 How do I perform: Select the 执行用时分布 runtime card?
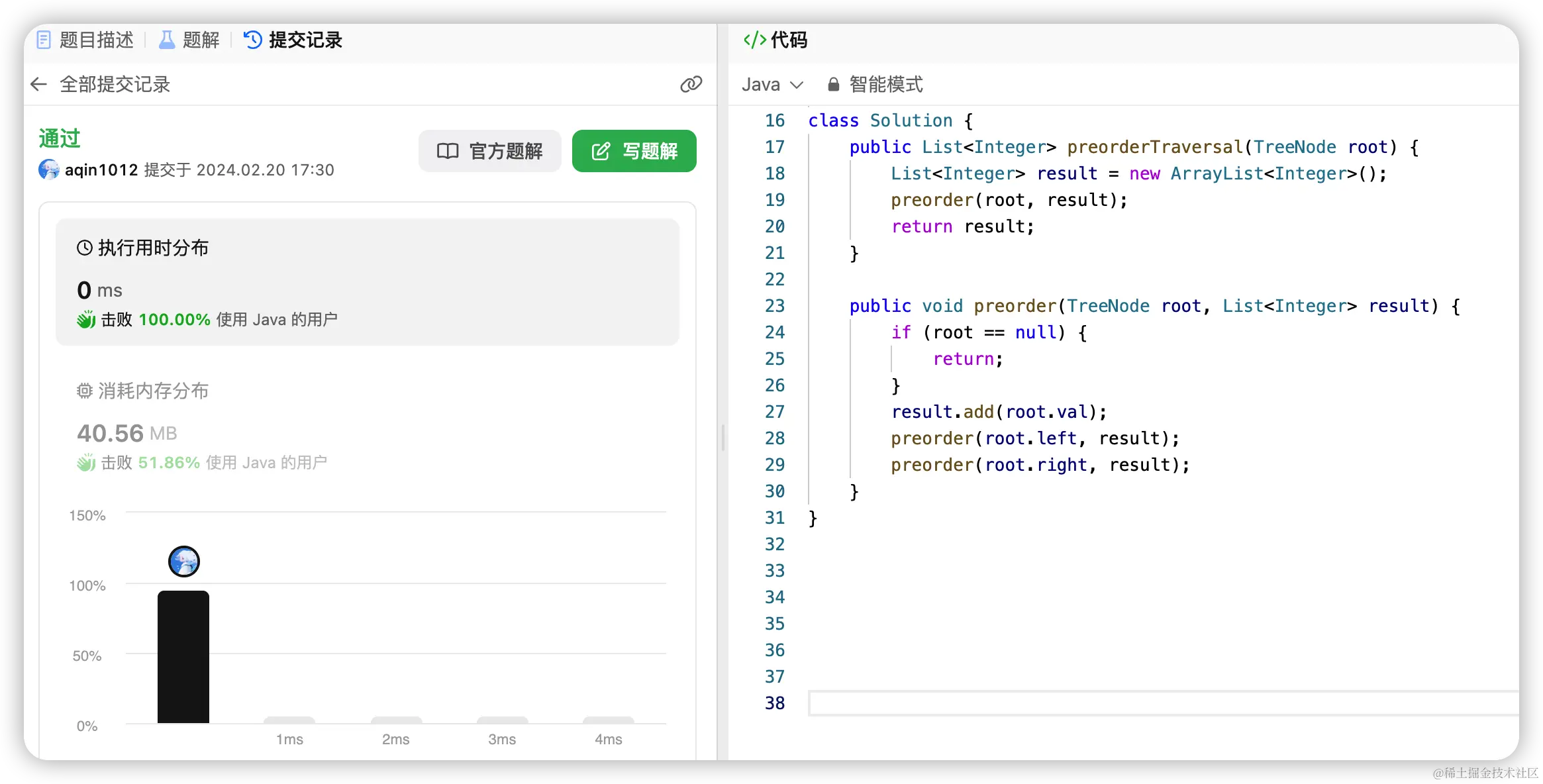click(367, 282)
